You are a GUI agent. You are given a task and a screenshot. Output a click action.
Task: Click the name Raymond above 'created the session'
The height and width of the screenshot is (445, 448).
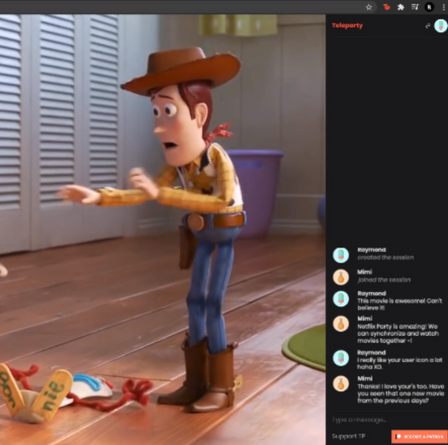pyautogui.click(x=372, y=250)
